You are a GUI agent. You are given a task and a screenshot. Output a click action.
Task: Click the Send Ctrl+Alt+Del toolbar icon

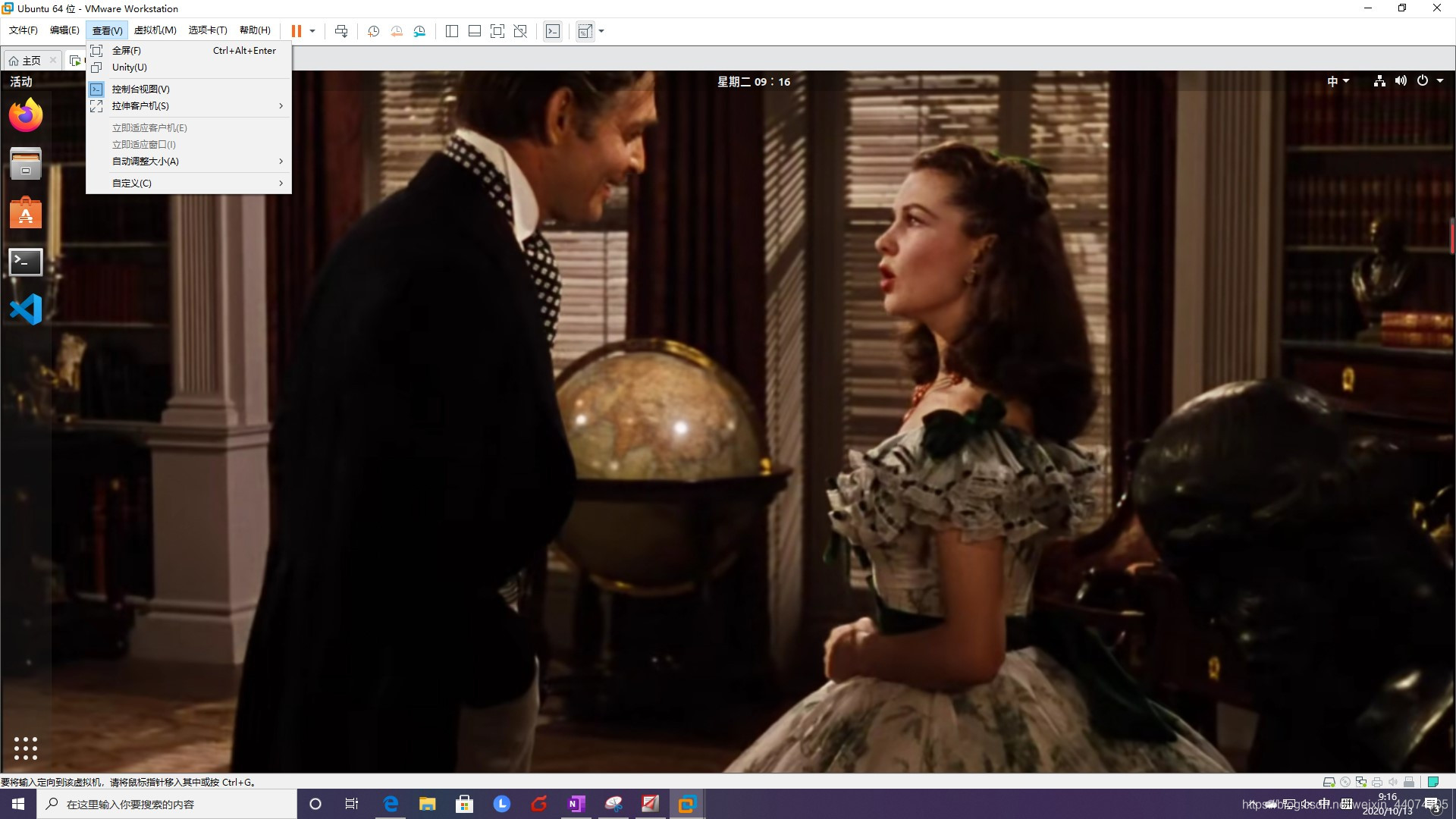[x=341, y=31]
